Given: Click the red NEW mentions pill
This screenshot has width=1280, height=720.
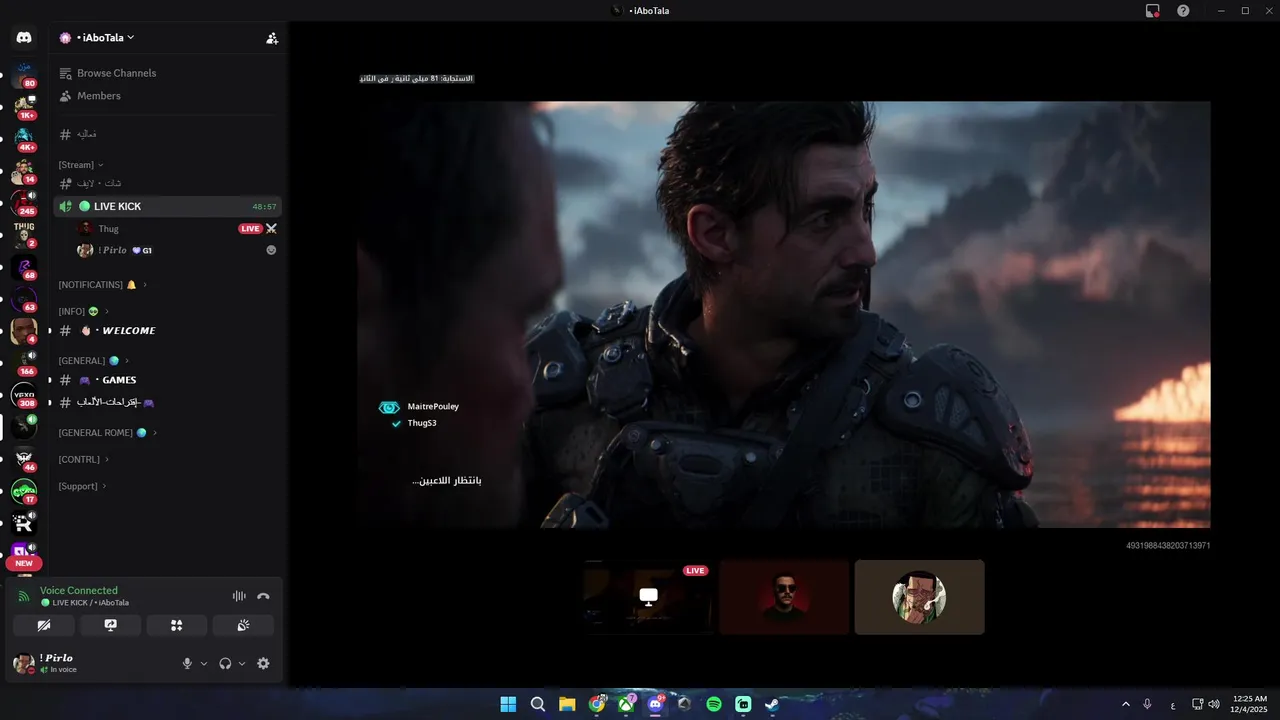Looking at the screenshot, I should [24, 563].
